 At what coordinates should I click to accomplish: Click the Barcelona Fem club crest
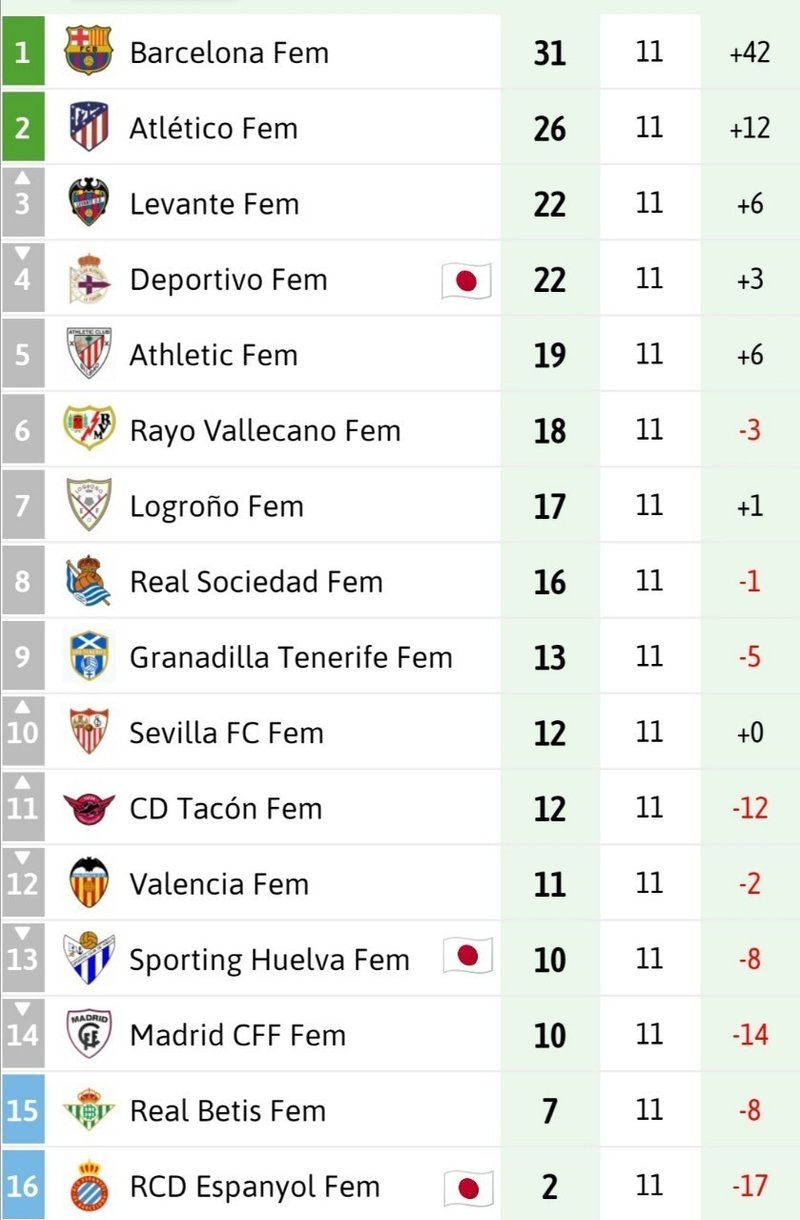[89, 51]
